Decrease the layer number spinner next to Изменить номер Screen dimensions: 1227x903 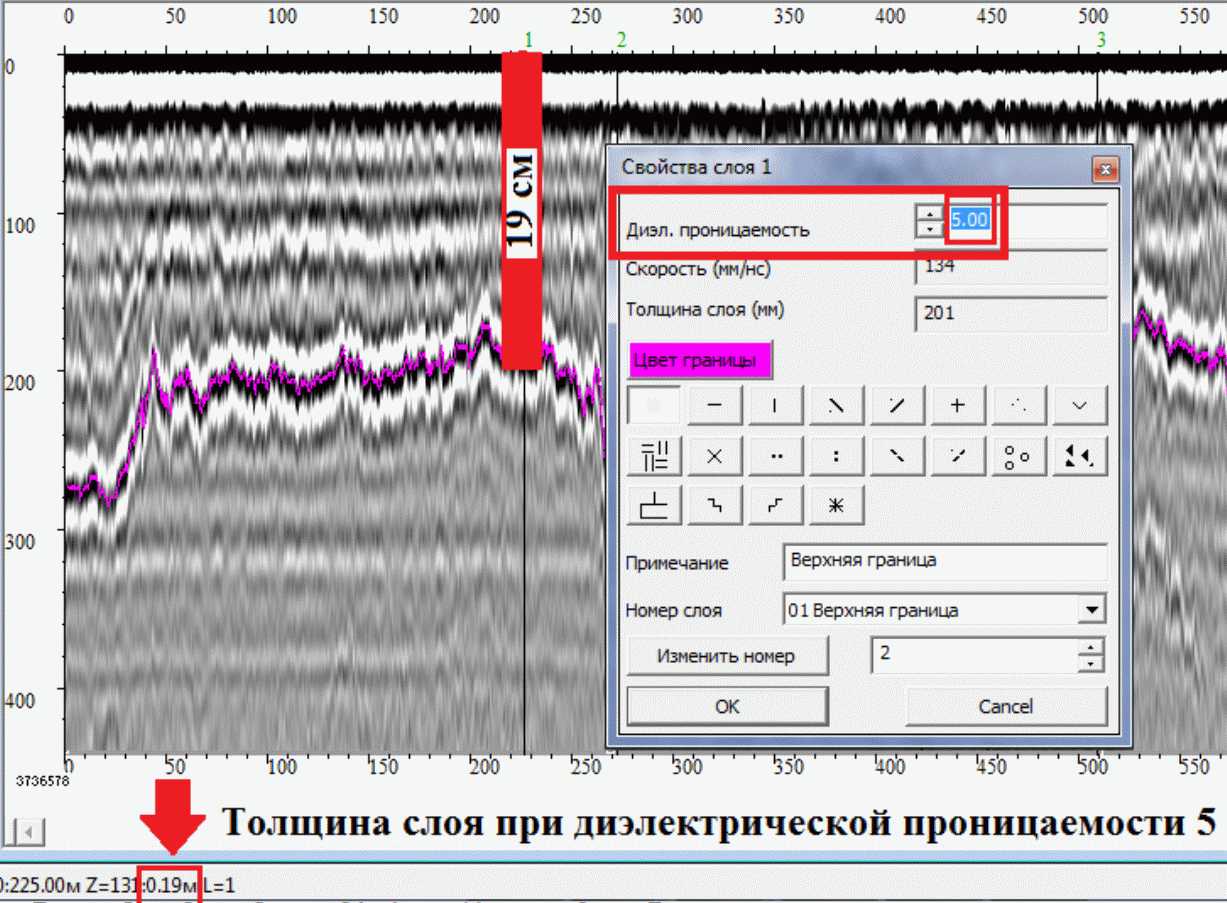[1092, 665]
